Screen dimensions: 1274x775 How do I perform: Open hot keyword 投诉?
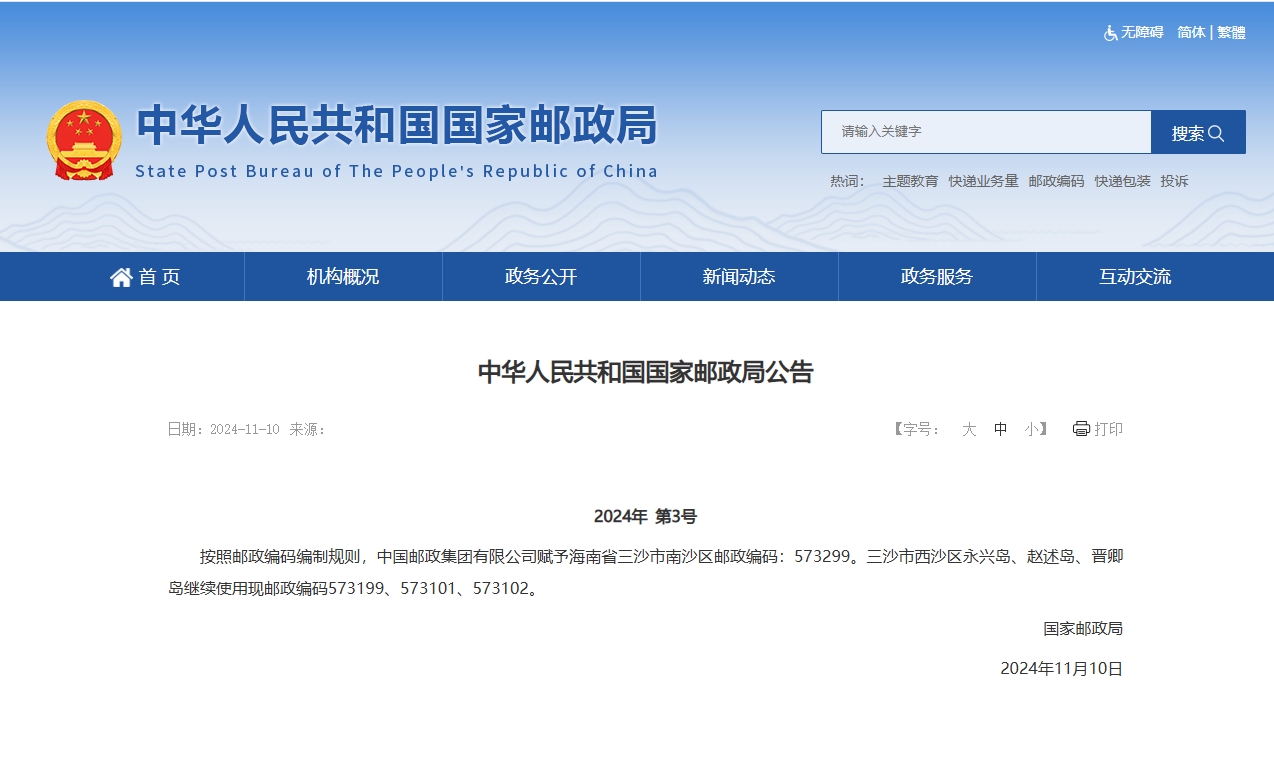click(1174, 181)
